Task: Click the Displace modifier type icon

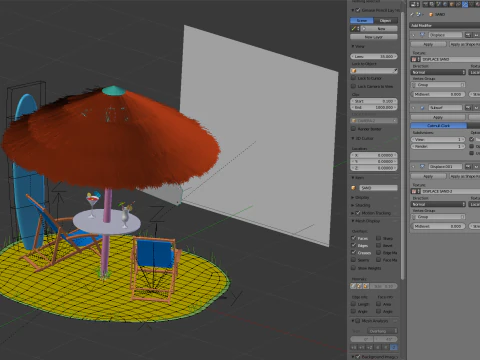Action: click(422, 35)
